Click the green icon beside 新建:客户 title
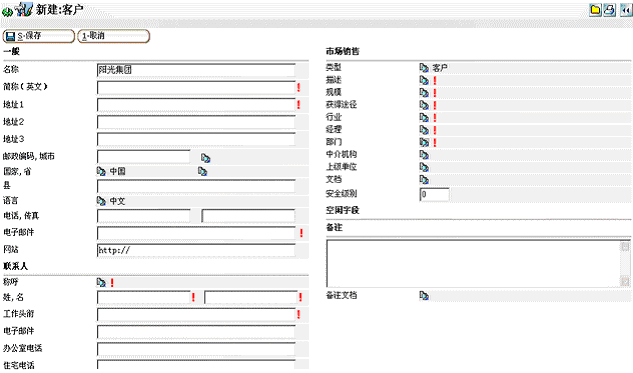This screenshot has width=633, height=373. 7,12
